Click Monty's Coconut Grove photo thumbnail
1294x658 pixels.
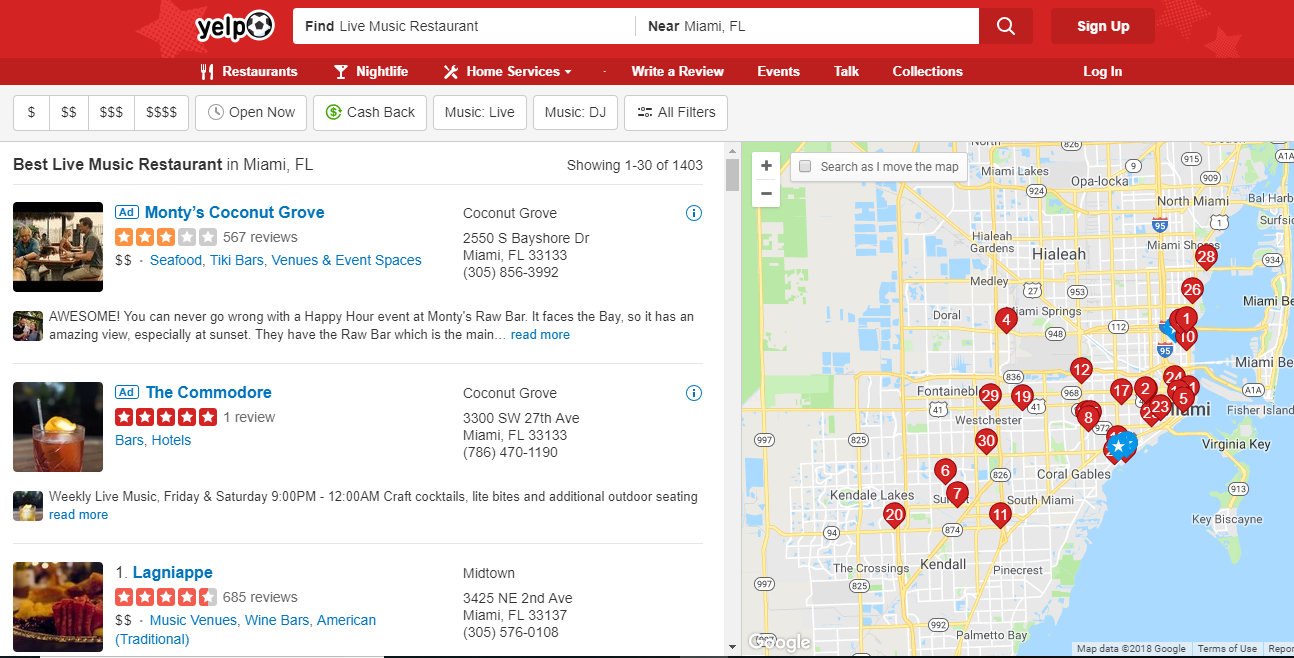(58, 247)
